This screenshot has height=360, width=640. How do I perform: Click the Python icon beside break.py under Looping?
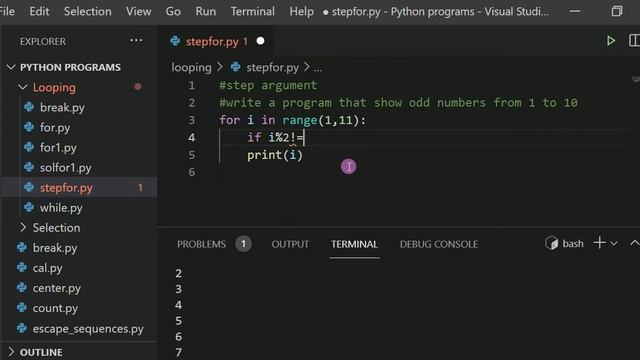pos(29,107)
